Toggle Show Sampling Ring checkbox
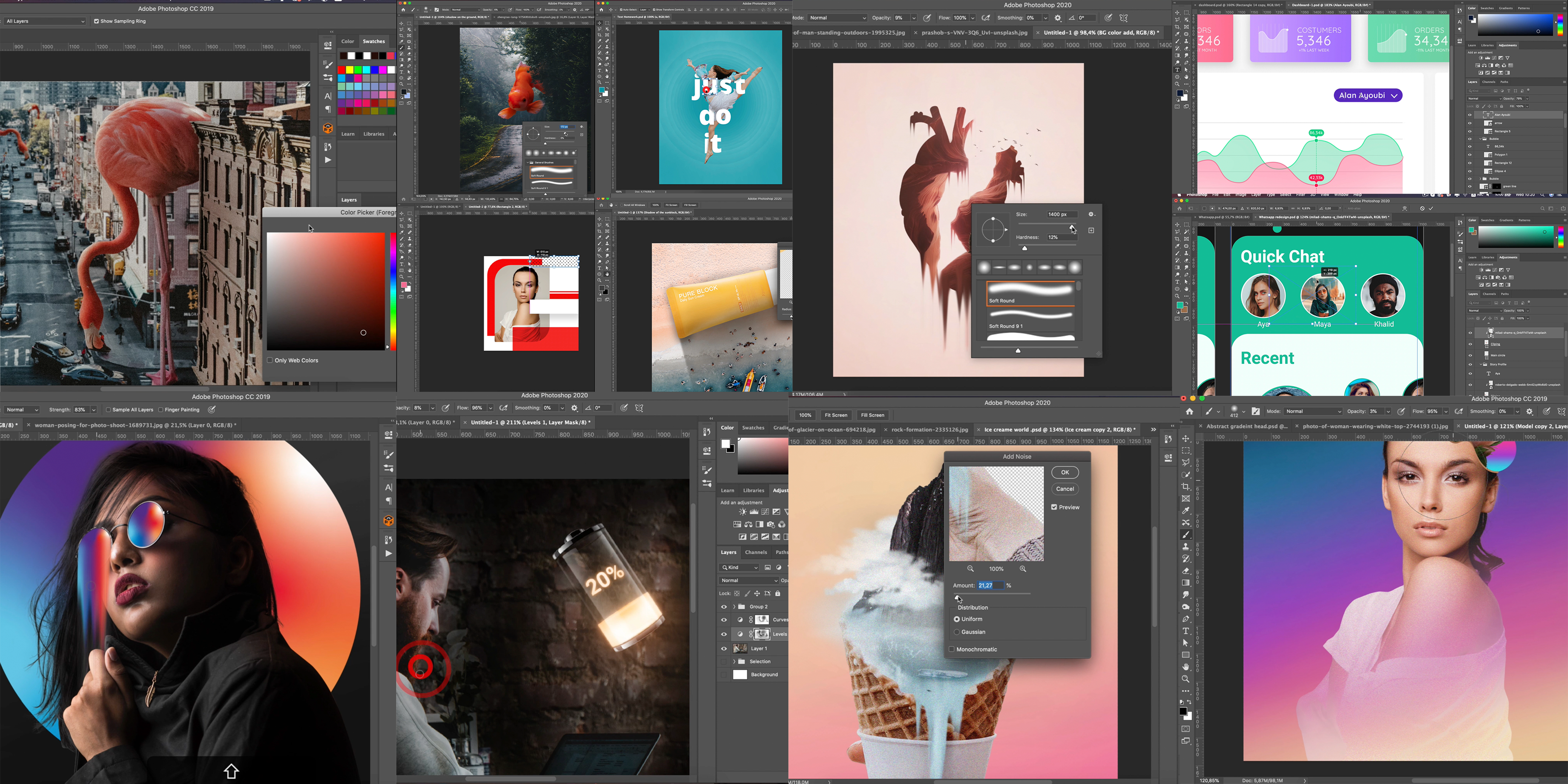This screenshot has height=784, width=1568. coord(96,21)
